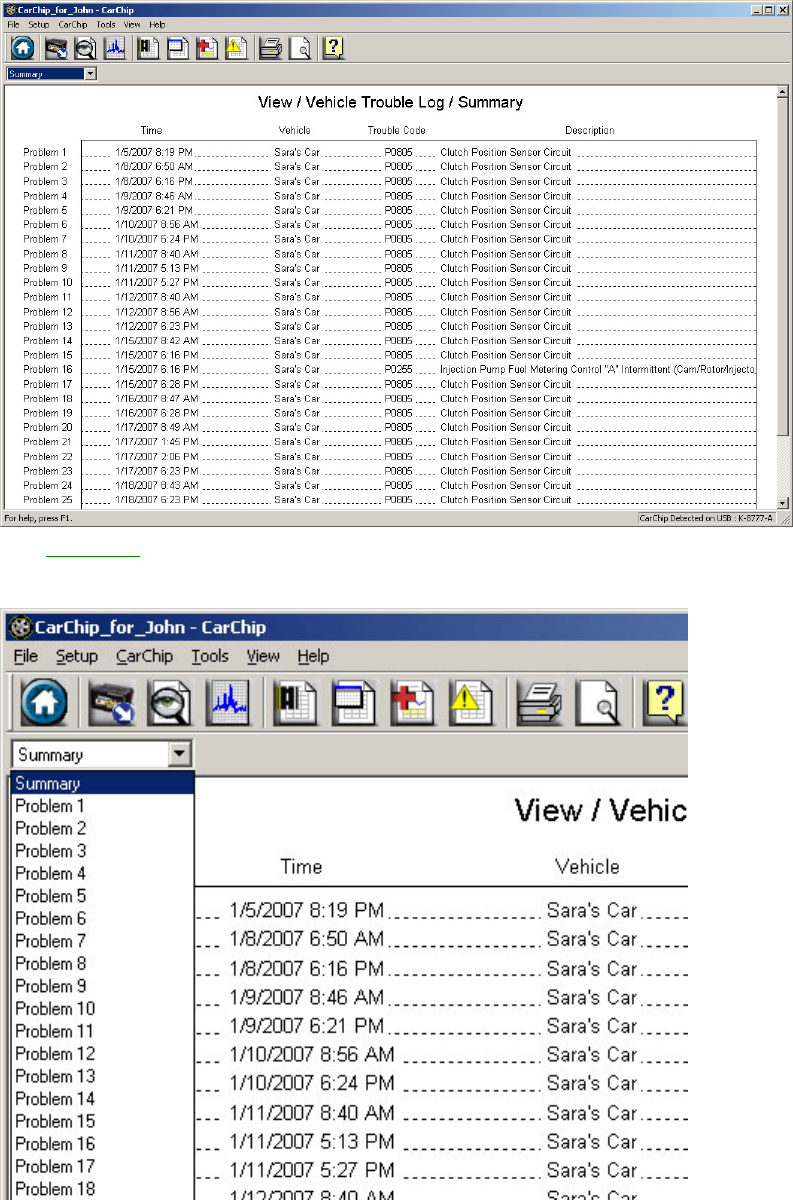Click 1/10/2007 6:24 PM in enlarged view
Screen dimensions: 793x1200
pyautogui.click(x=311, y=1084)
